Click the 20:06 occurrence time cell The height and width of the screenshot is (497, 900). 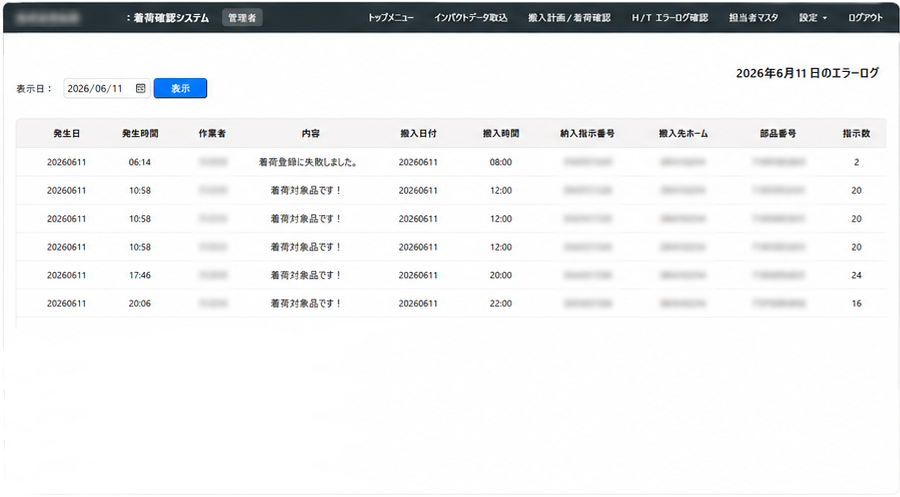tap(139, 304)
